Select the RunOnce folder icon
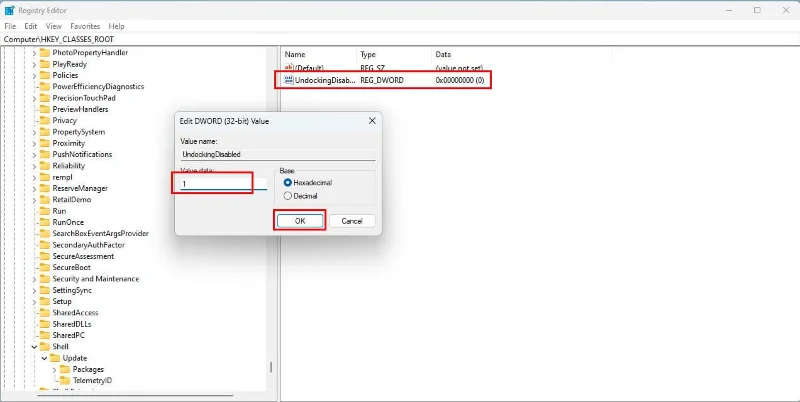This screenshot has height=402, width=800. point(44,222)
